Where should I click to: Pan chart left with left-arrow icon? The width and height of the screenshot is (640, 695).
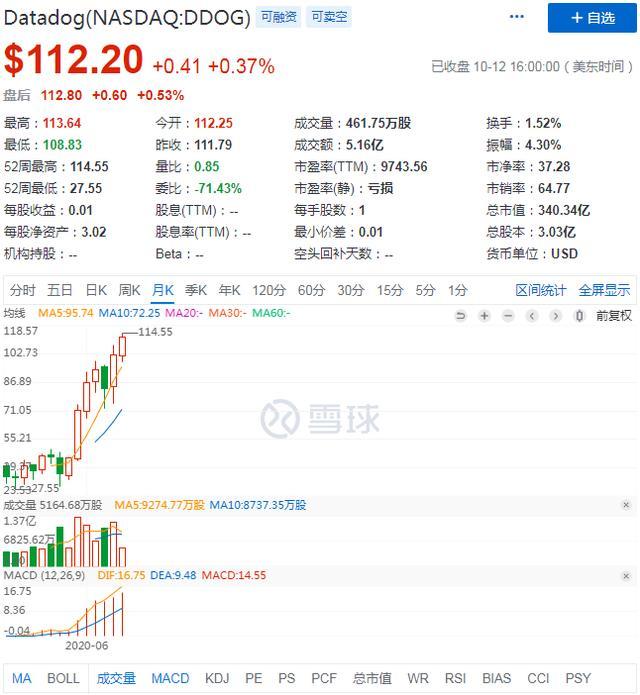pyautogui.click(x=532, y=316)
